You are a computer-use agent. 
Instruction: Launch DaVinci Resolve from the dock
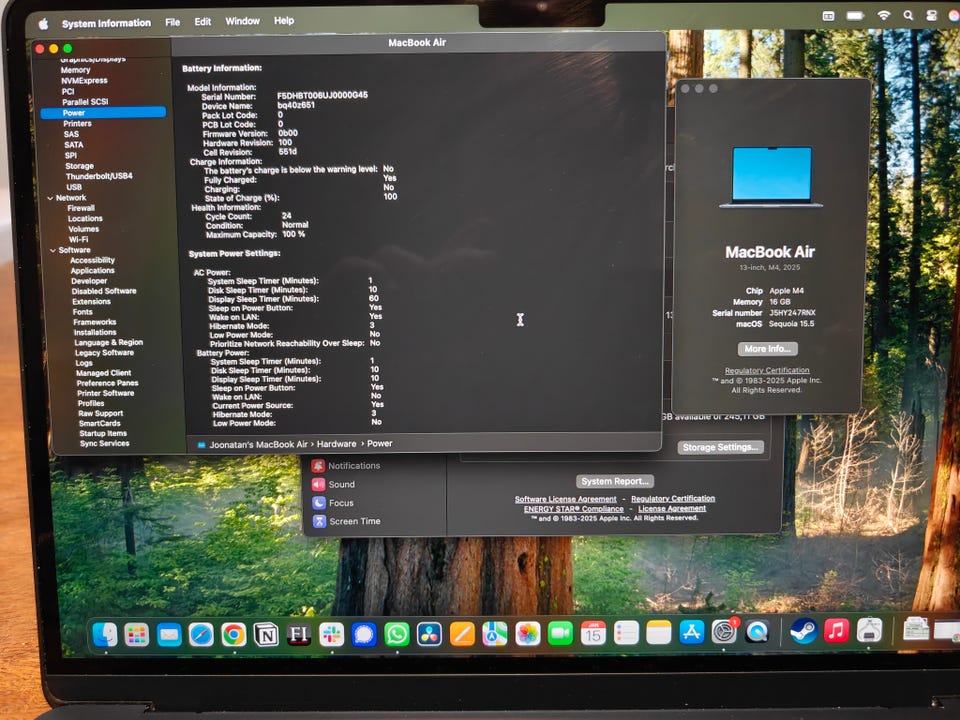(x=429, y=634)
